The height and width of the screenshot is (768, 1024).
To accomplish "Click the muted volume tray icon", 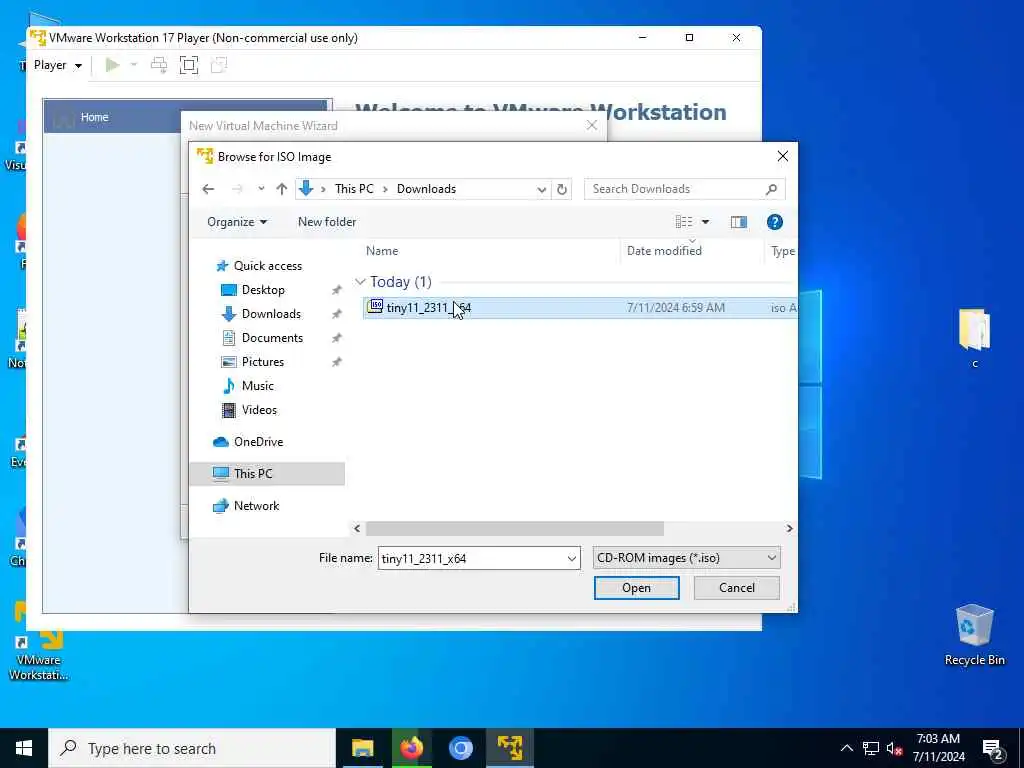I will [x=893, y=748].
